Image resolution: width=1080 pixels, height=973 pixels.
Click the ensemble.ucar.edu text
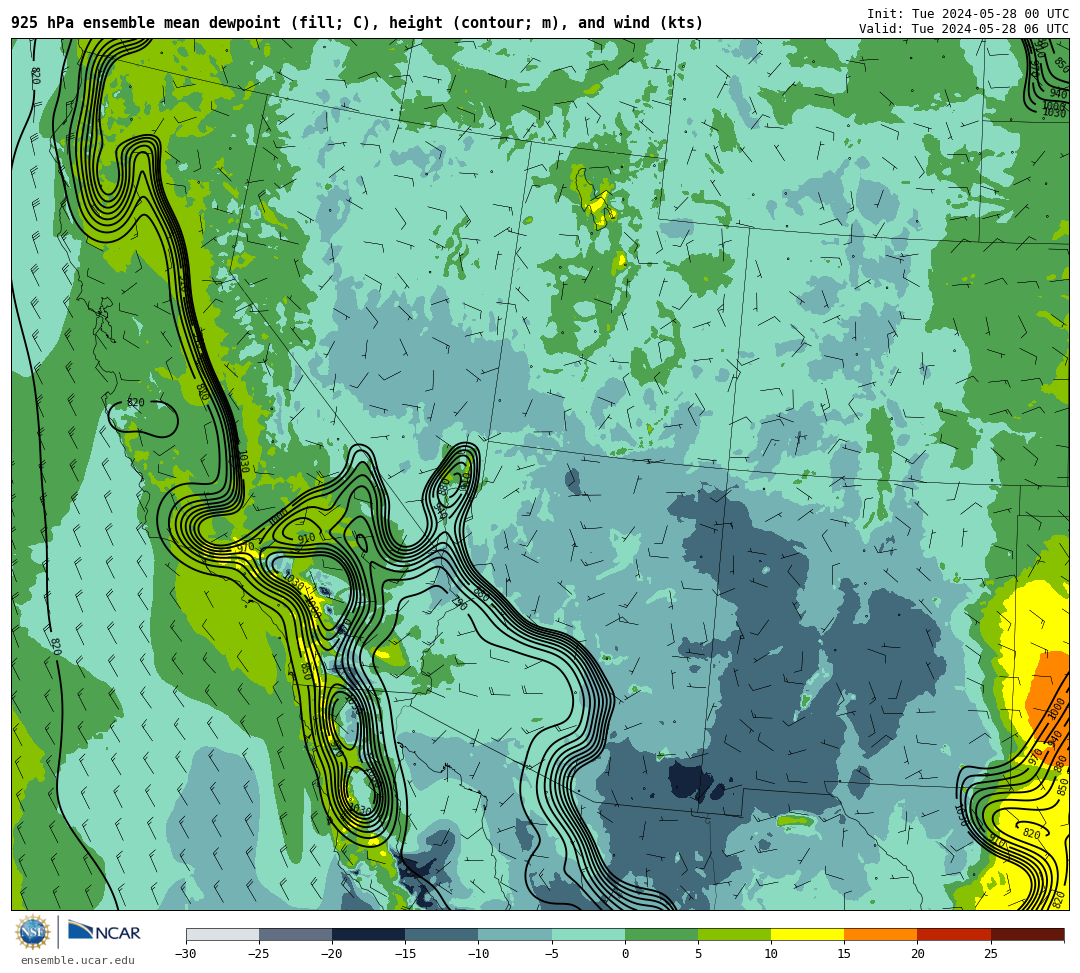pos(78,961)
